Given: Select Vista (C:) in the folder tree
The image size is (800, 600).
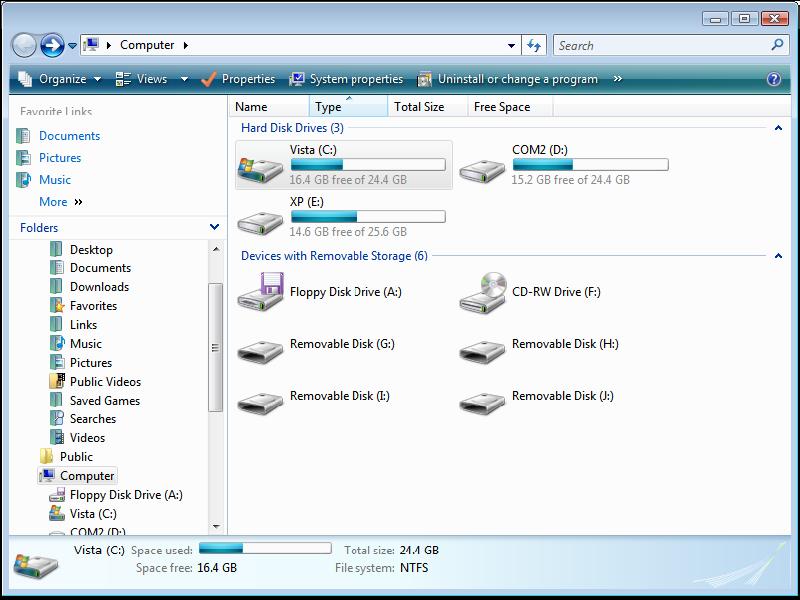Looking at the screenshot, I should tap(93, 513).
